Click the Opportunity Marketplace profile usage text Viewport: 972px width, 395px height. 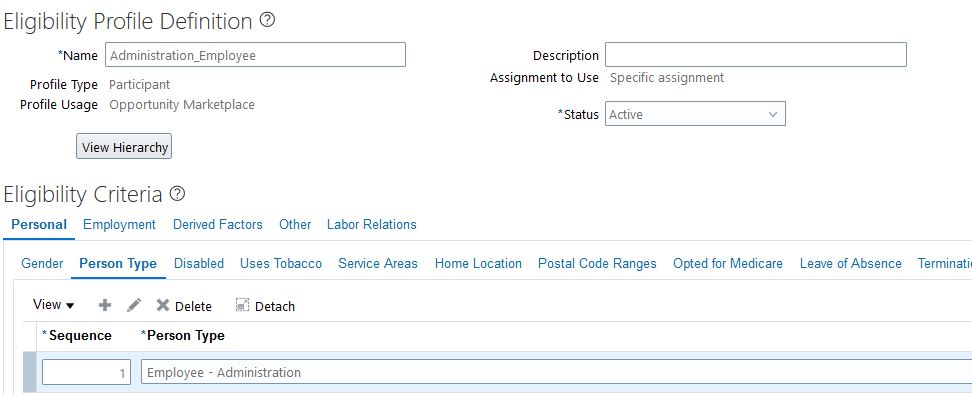(182, 105)
